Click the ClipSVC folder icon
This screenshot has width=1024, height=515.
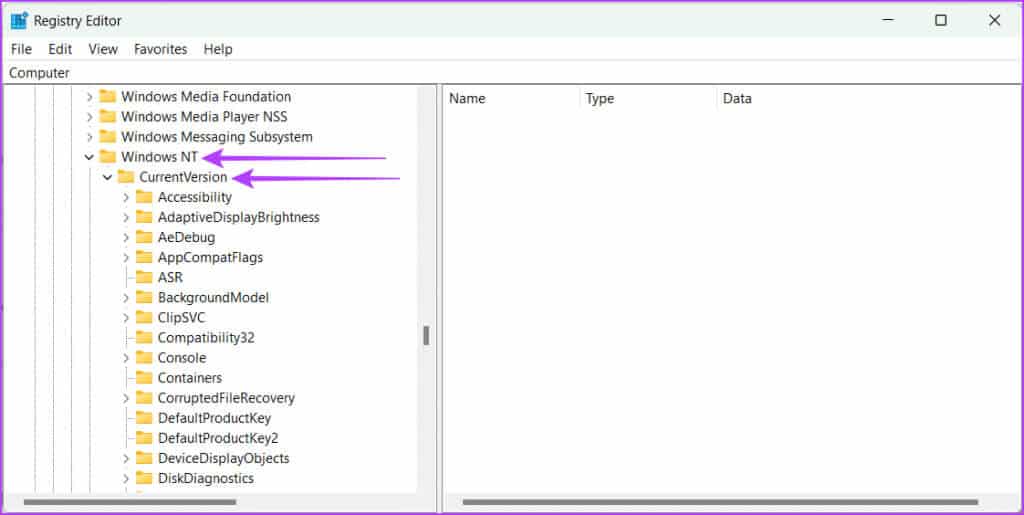click(x=144, y=318)
